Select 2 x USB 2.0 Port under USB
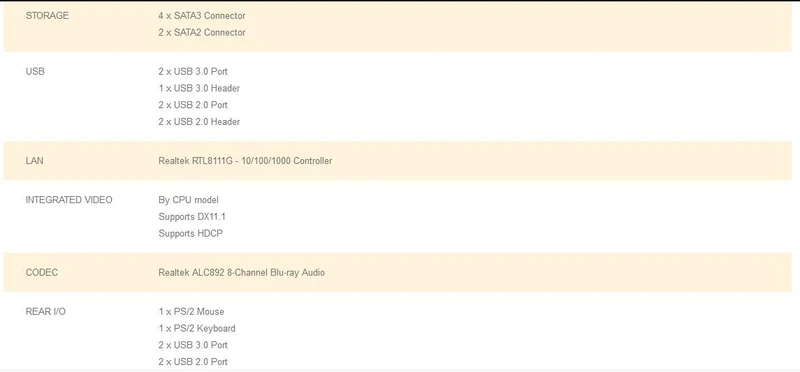800x372 pixels. [193, 105]
